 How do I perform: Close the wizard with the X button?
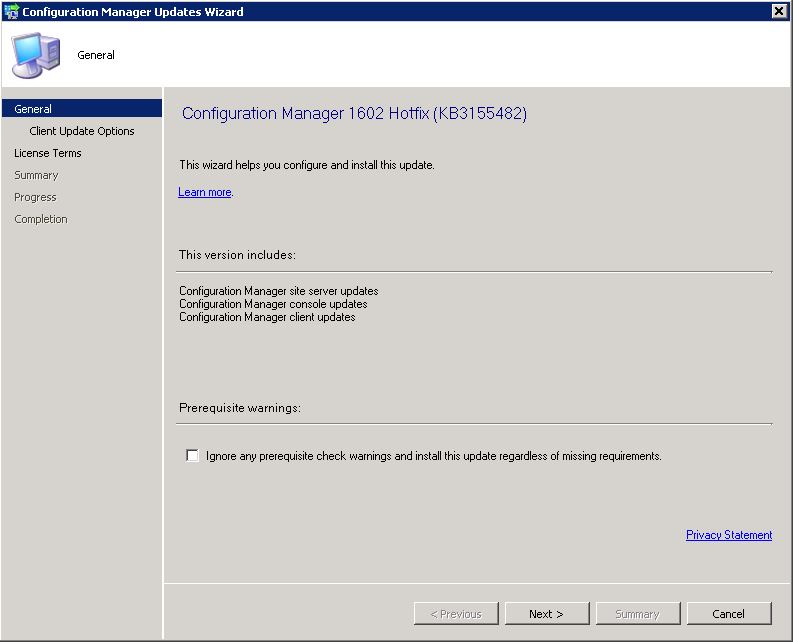(779, 11)
